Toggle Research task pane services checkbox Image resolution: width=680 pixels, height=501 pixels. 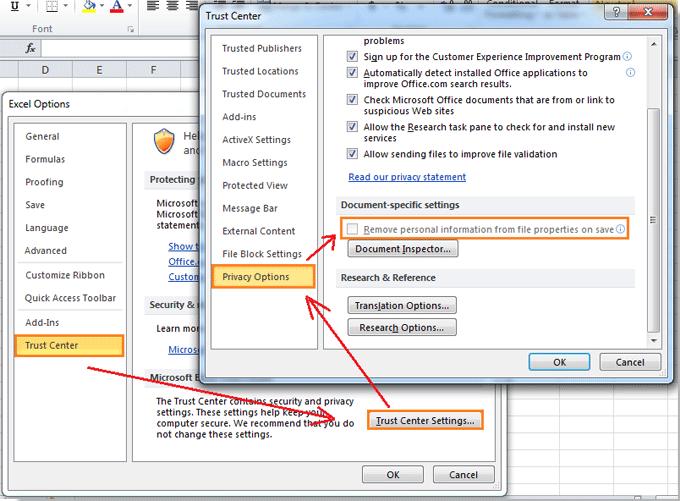[352, 127]
